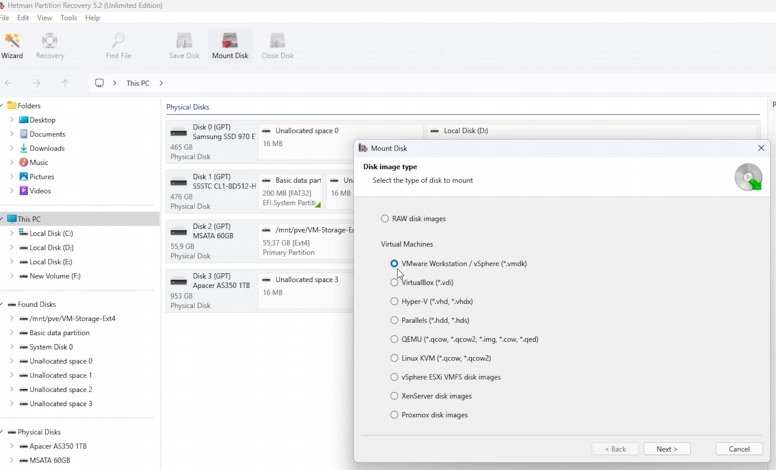Click the Disk 3 Apacer drive icon
This screenshot has width=776, height=470.
pos(179,282)
